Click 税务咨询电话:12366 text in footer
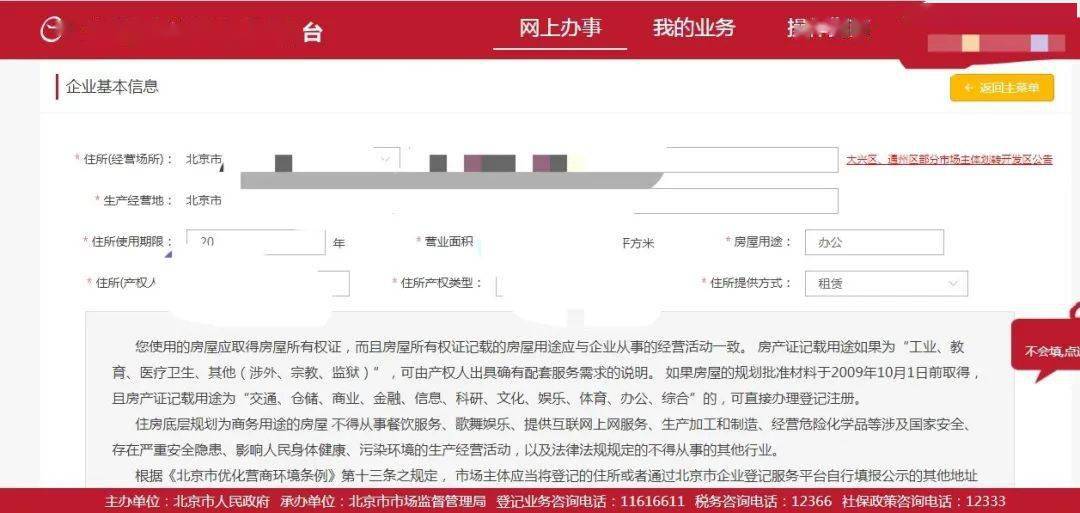 coord(763,501)
